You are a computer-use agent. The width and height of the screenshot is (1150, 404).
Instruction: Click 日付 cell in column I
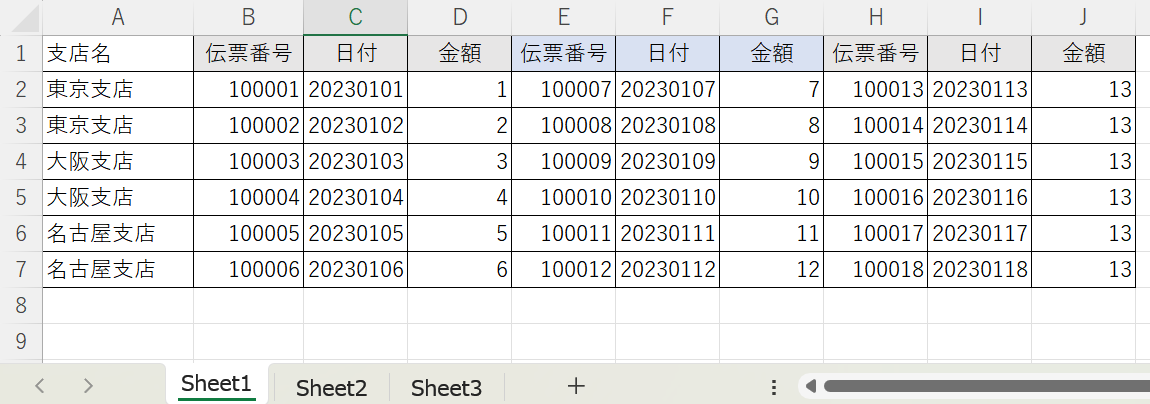pyautogui.click(x=980, y=54)
